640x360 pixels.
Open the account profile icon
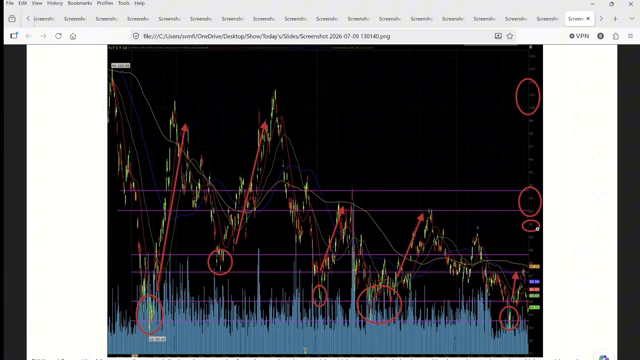click(x=600, y=36)
